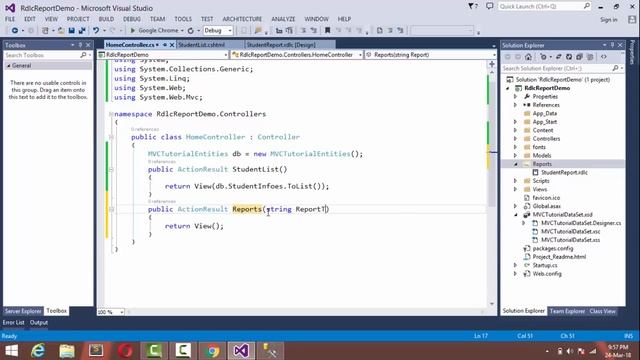Switch to StudentReport.rdlc [Design] tab
Screen dimensions: 640x360
tap(281, 45)
